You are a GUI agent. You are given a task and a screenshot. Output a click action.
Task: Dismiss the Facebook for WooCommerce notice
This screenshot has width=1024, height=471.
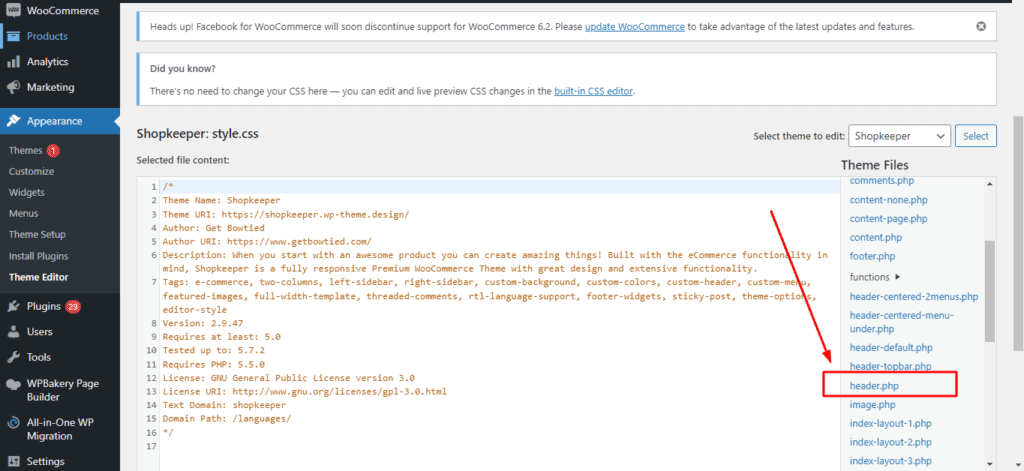point(980,27)
